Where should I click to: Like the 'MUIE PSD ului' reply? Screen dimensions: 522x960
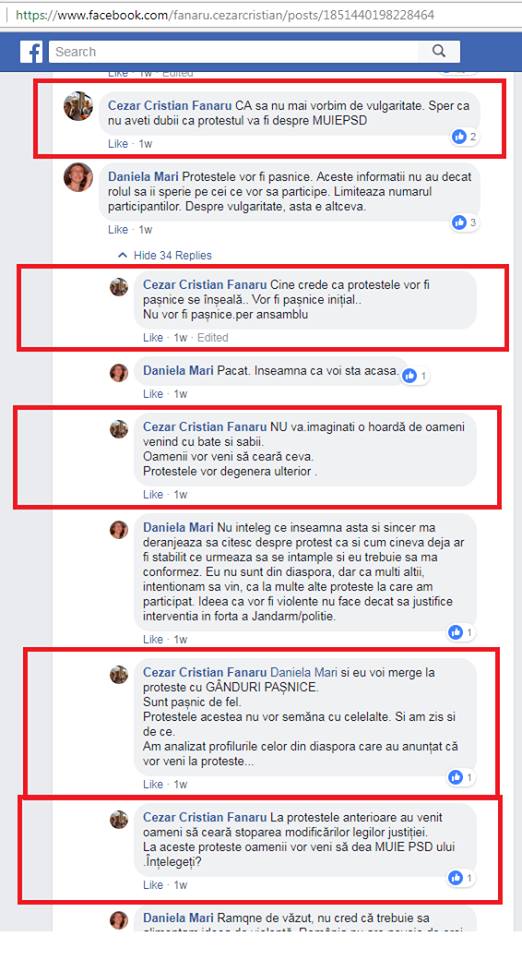(x=153, y=885)
